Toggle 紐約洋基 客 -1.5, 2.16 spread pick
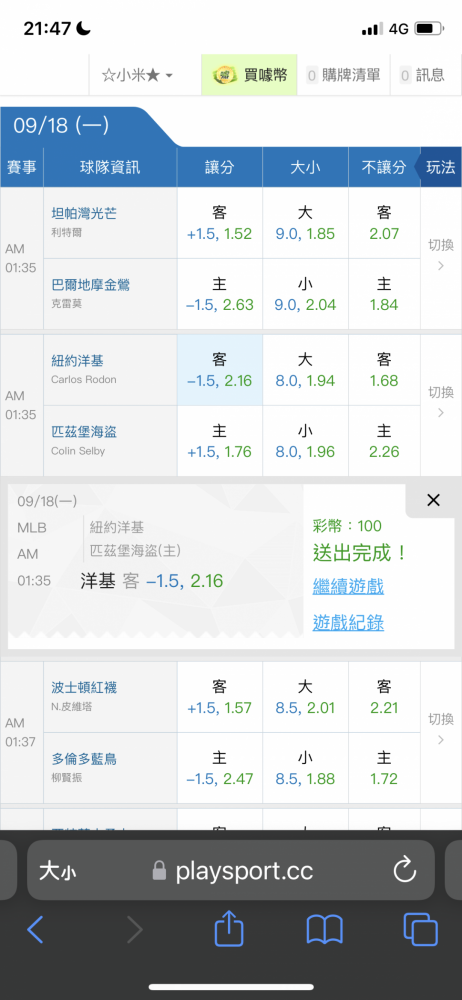 pos(220,371)
